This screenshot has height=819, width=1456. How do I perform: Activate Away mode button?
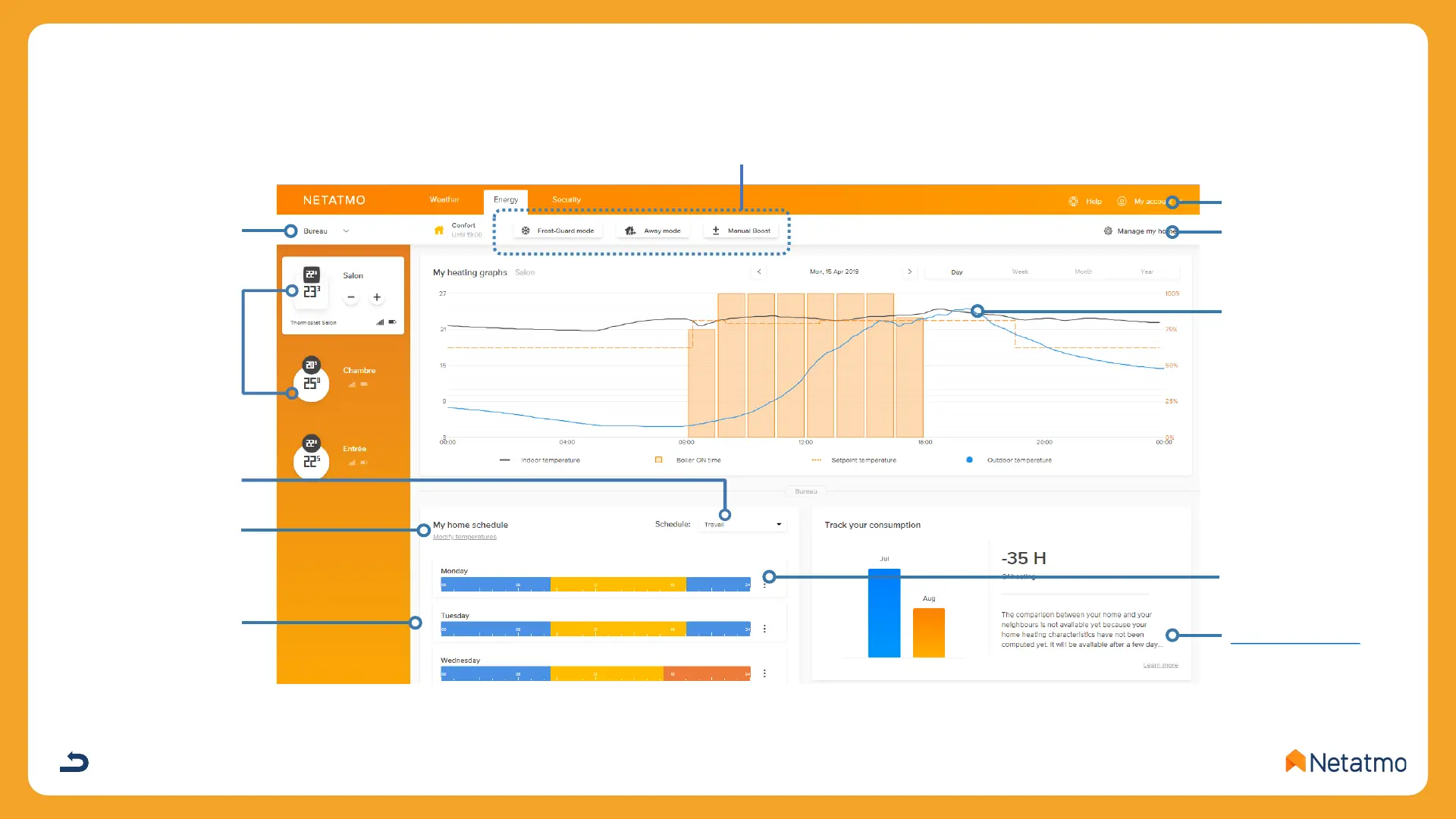tap(653, 231)
